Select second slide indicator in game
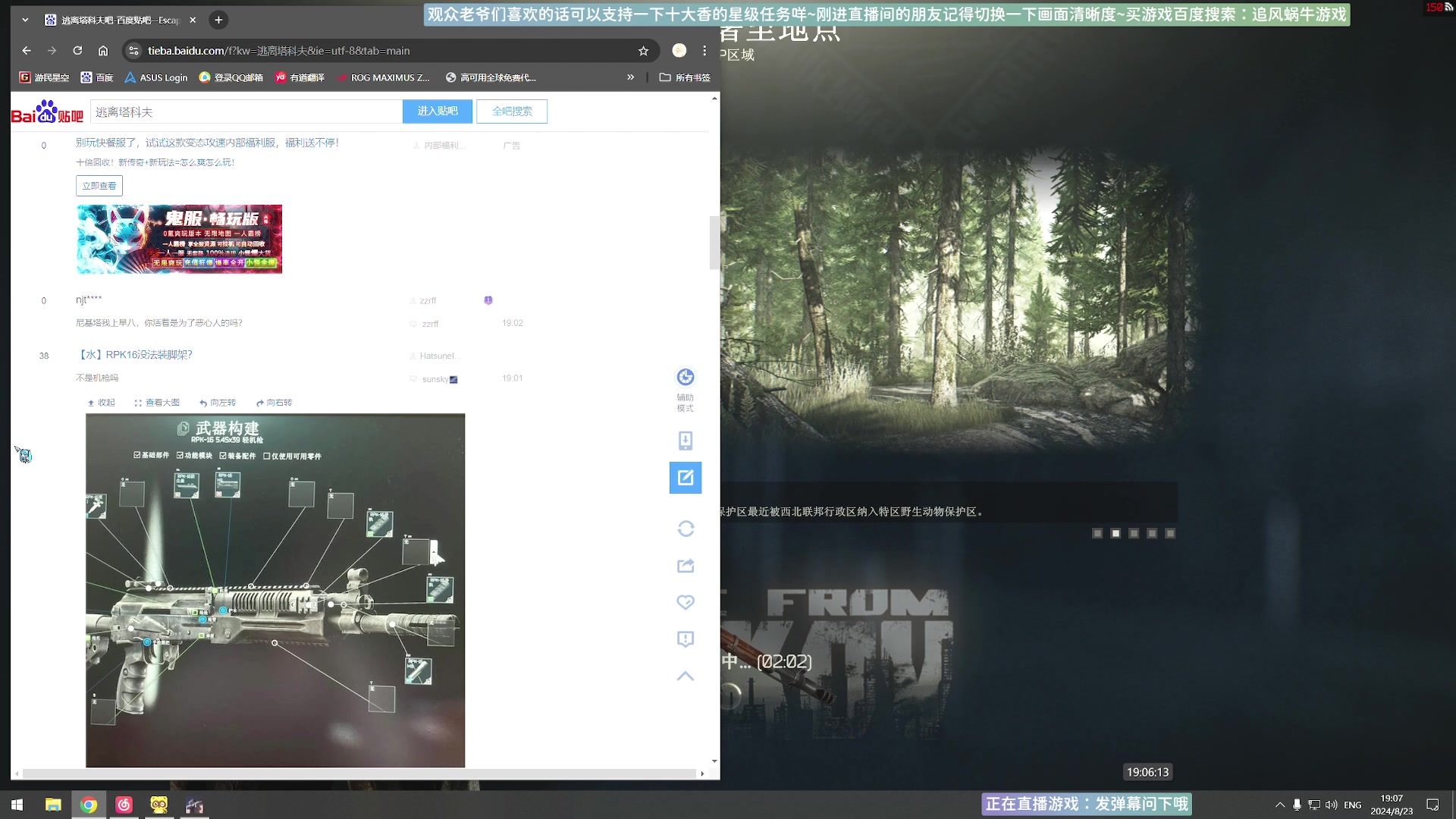This screenshot has height=819, width=1456. pyautogui.click(x=1116, y=534)
